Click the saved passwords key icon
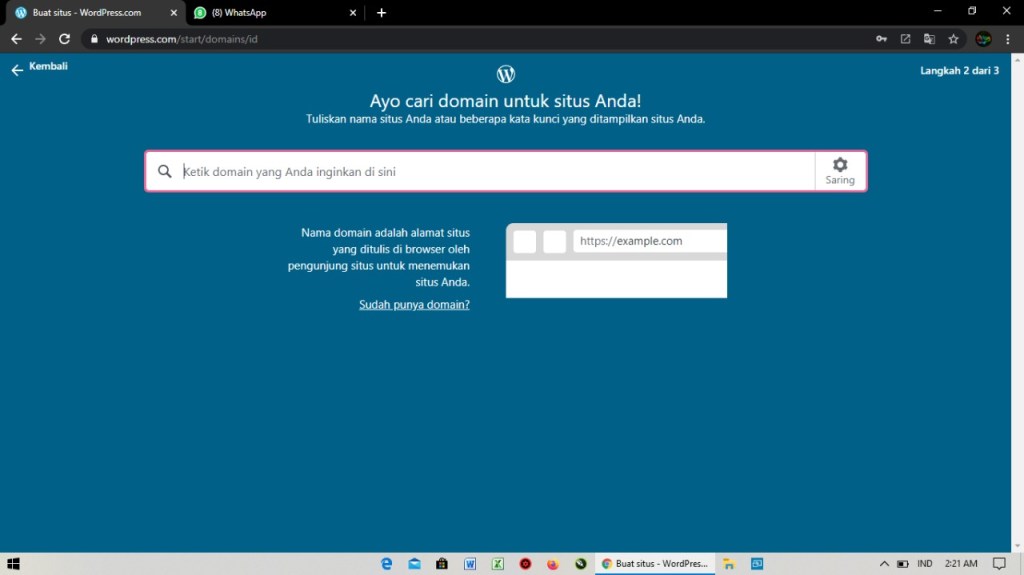The image size is (1024, 575). [x=881, y=39]
